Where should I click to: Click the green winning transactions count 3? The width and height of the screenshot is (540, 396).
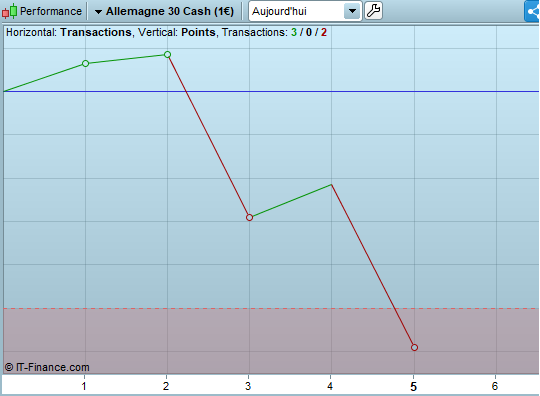pyautogui.click(x=294, y=32)
